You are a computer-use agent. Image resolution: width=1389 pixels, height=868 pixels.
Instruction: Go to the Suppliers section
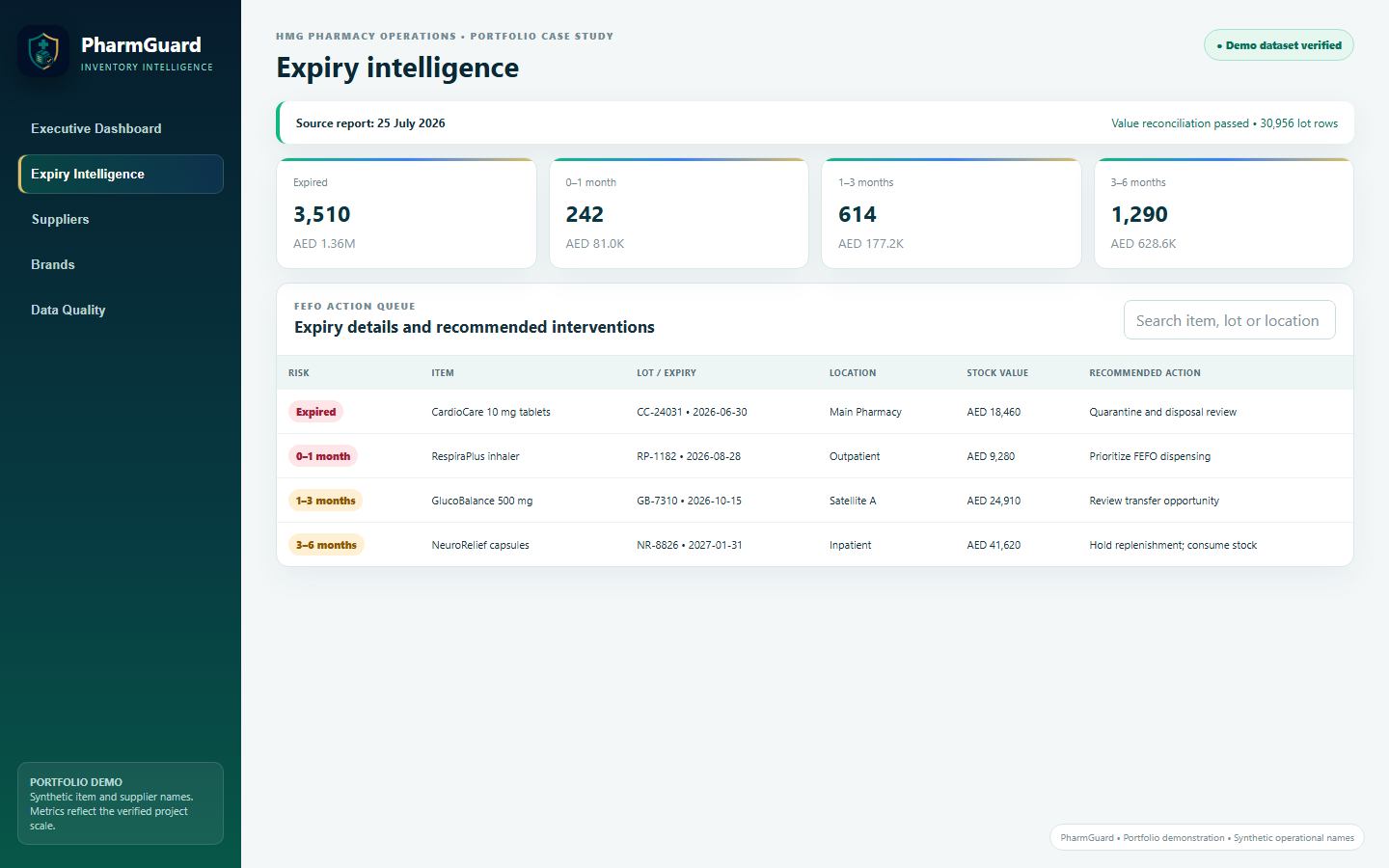(x=121, y=219)
